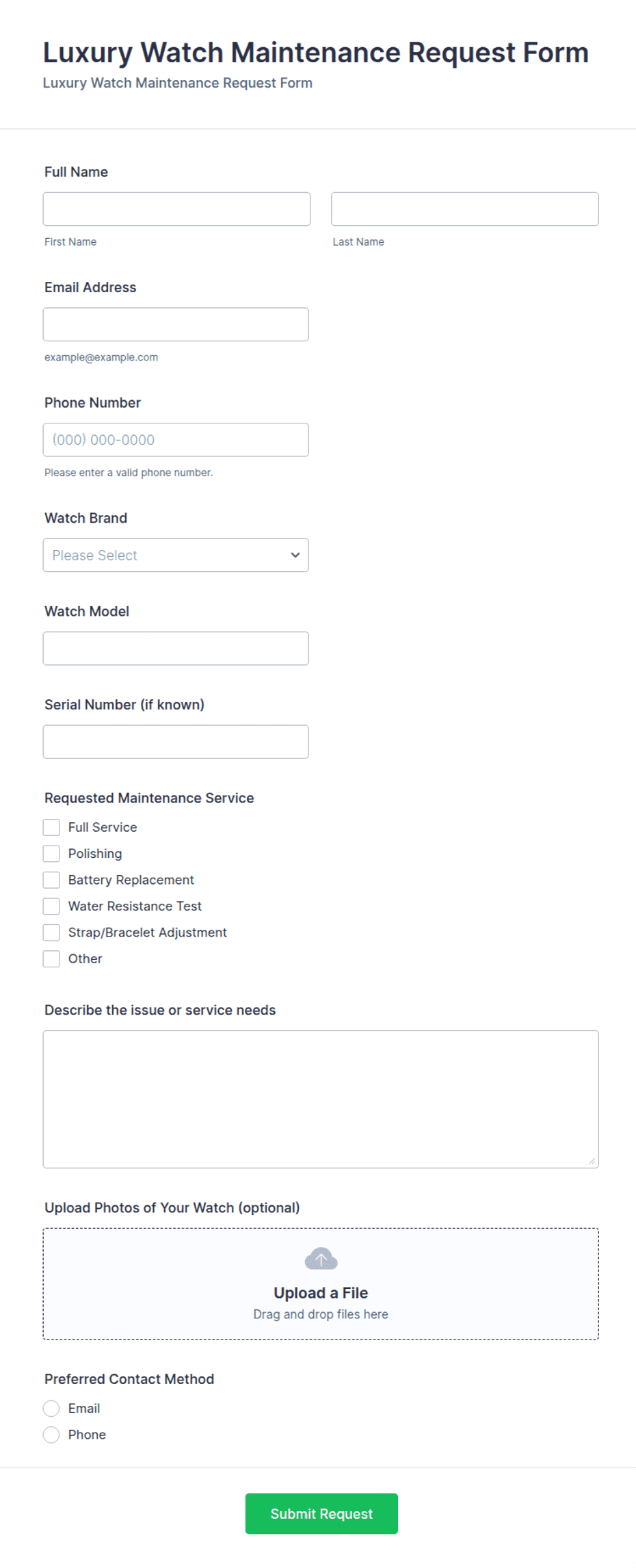Select the Phone radio button

tap(51, 1435)
